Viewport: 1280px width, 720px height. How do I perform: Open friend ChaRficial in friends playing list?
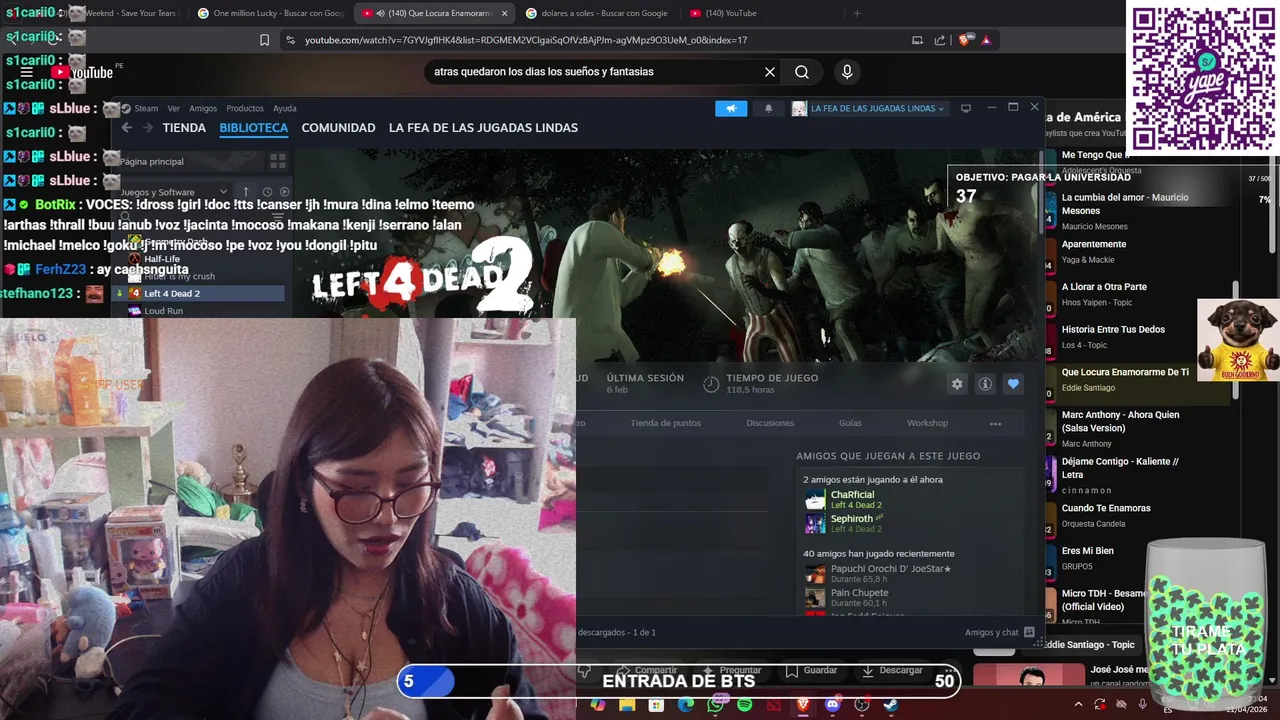(843, 499)
